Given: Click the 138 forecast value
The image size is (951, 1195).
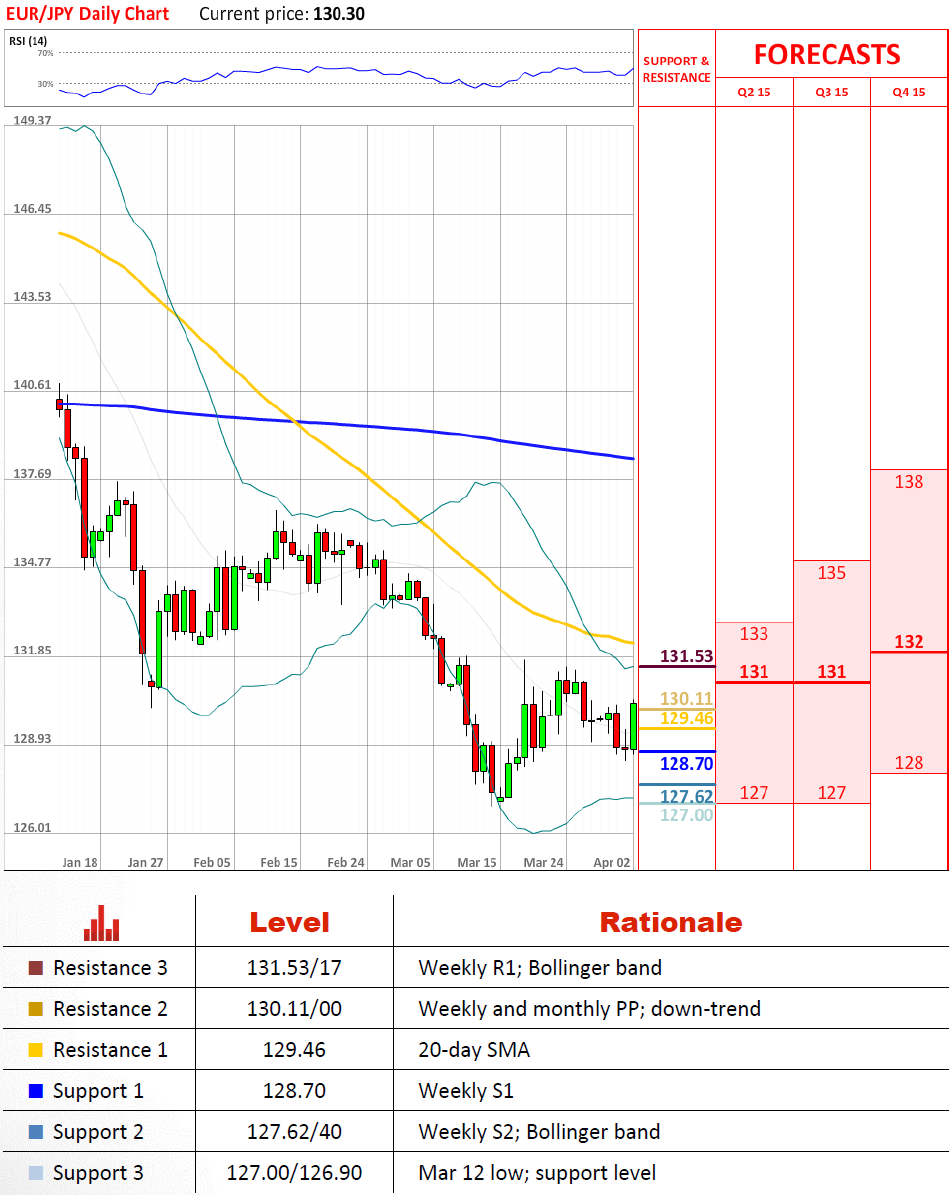Looking at the screenshot, I should click(x=908, y=482).
